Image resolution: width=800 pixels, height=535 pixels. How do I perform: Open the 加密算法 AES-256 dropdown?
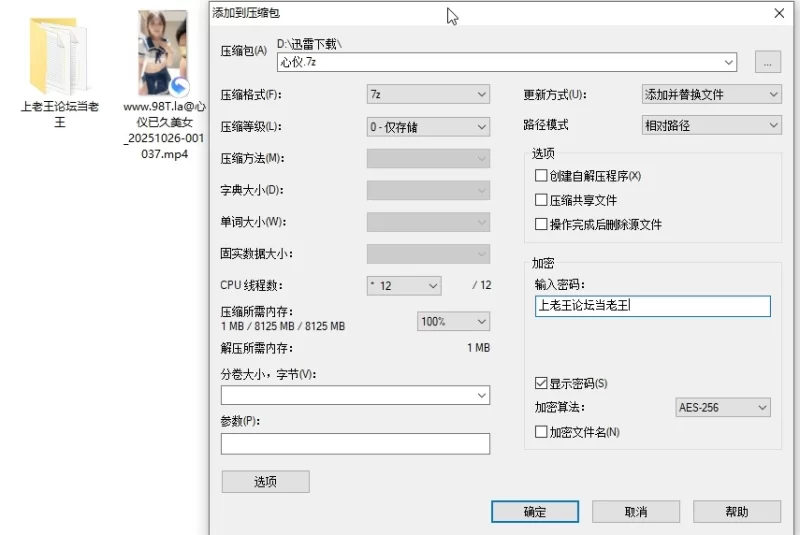pyautogui.click(x=722, y=407)
